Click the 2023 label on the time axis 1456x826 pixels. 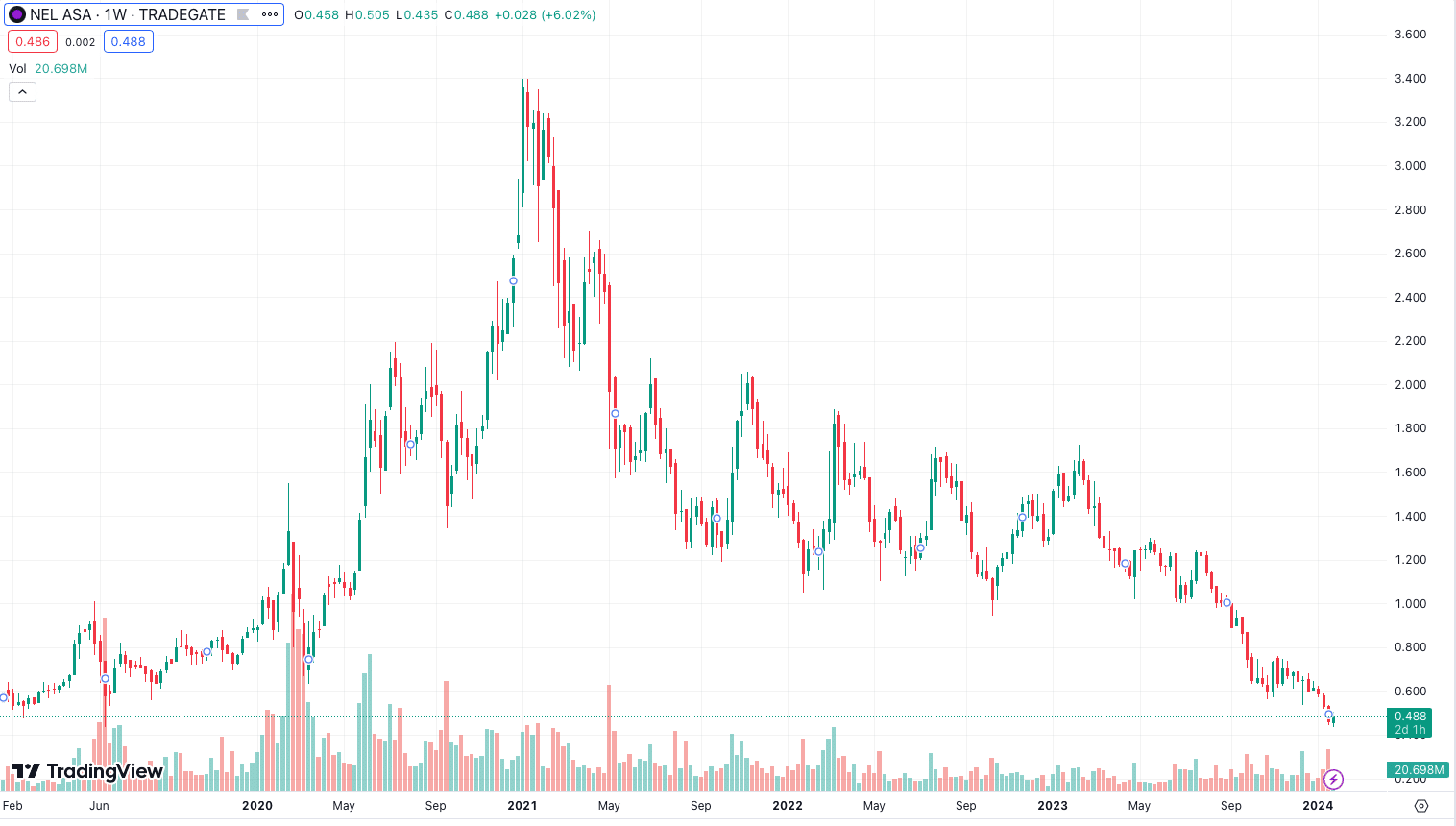[x=1053, y=806]
